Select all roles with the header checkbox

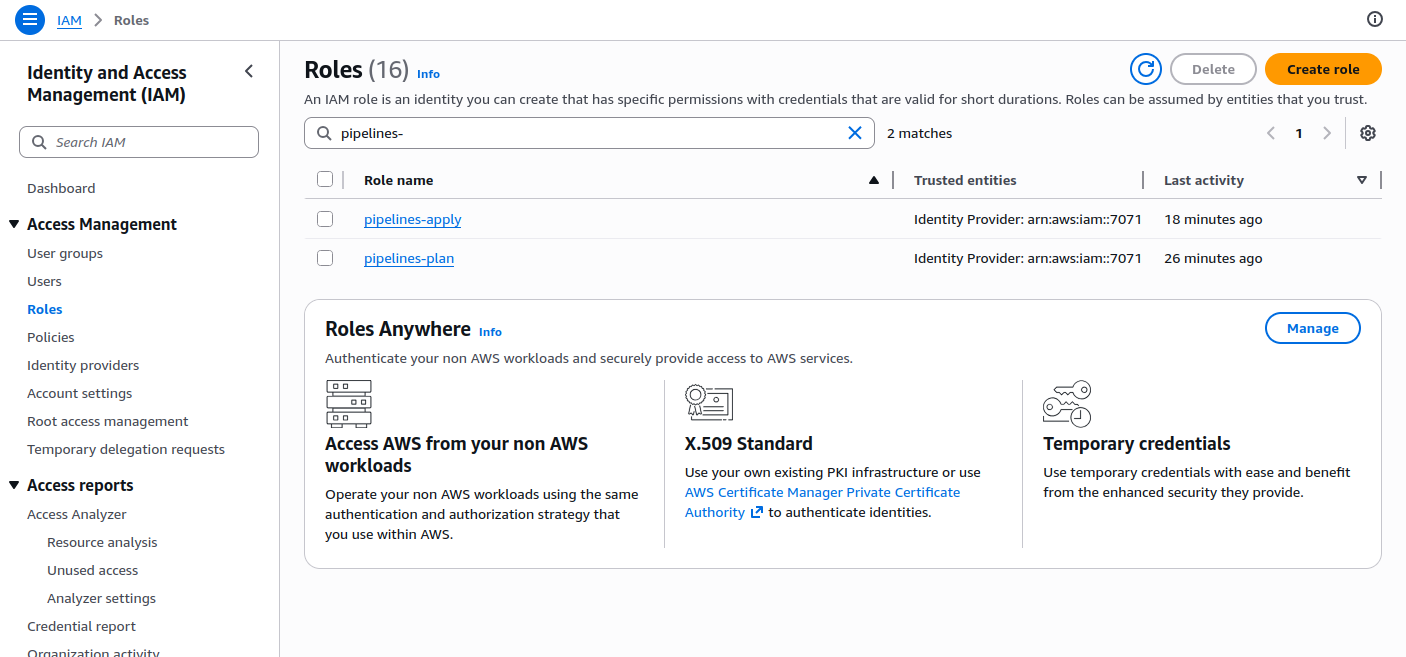pyautogui.click(x=325, y=178)
